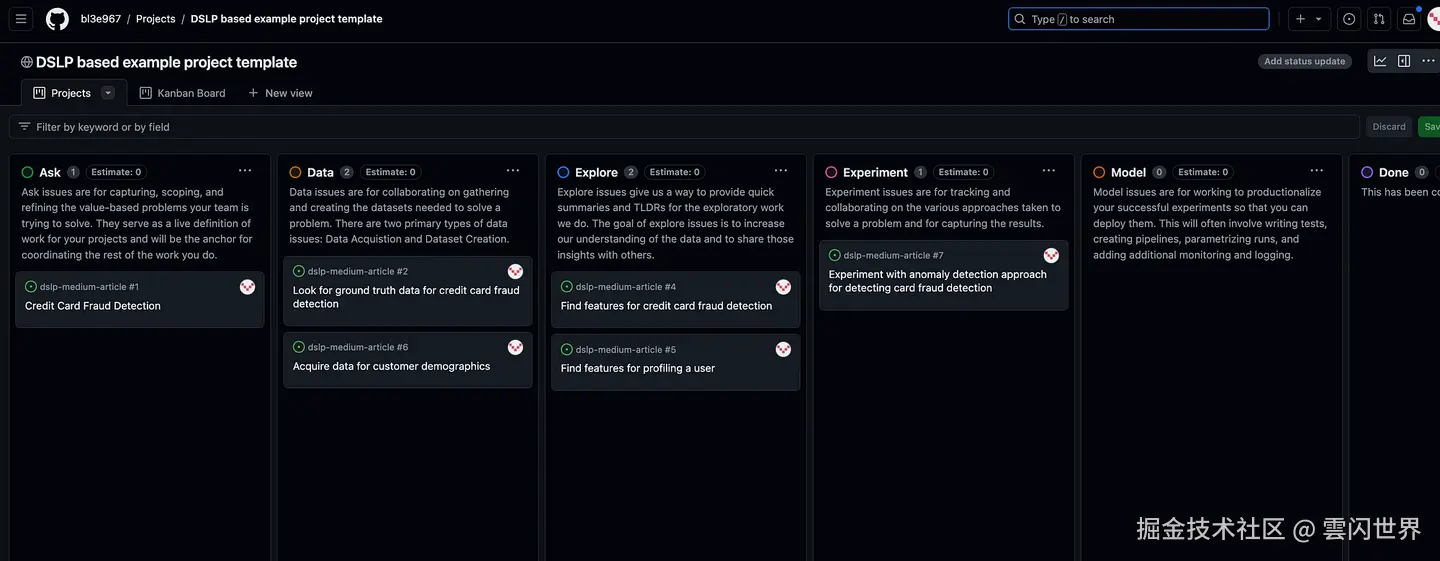Open the project's three-dot options menu
The image size is (1440, 561).
(1428, 61)
